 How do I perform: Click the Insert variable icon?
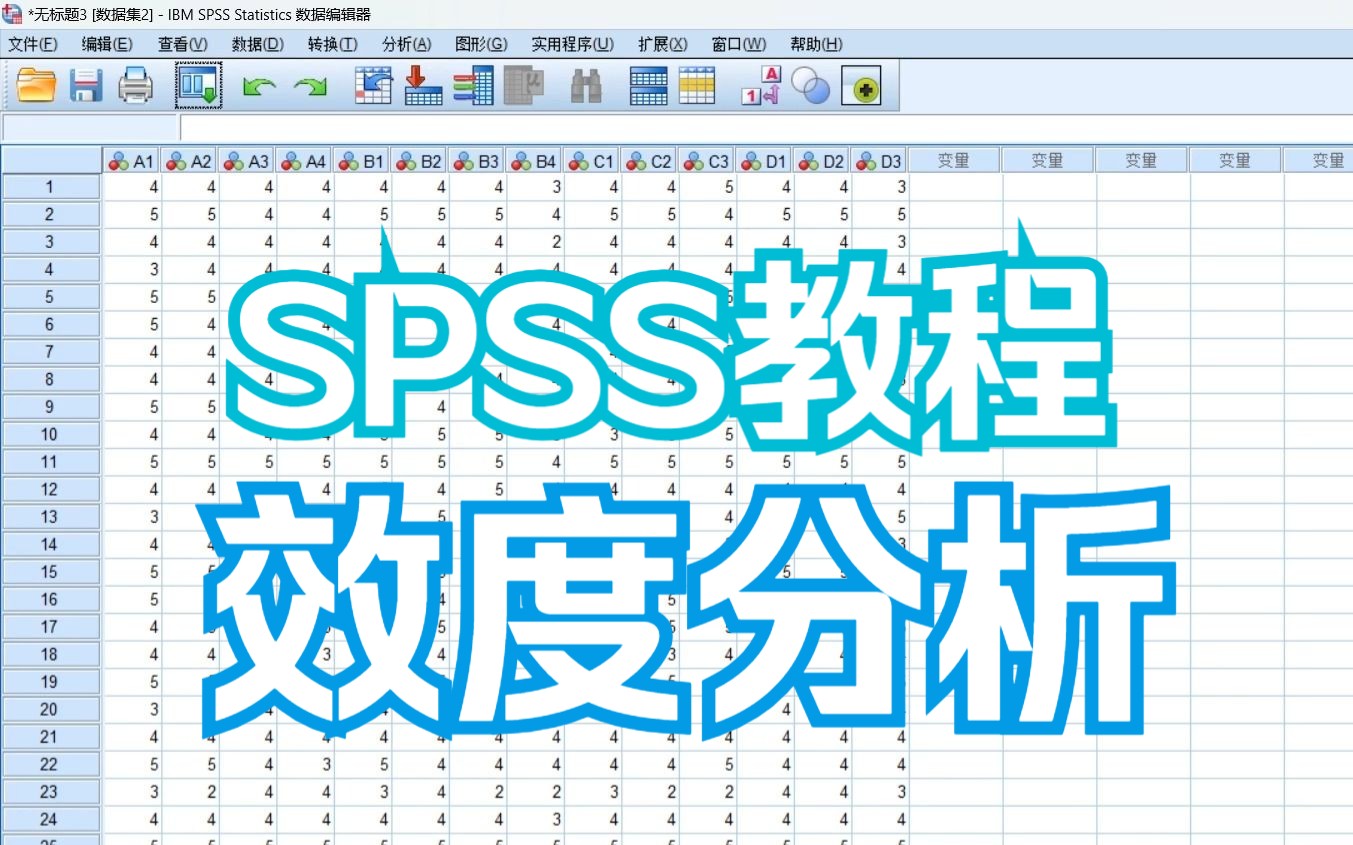point(697,86)
